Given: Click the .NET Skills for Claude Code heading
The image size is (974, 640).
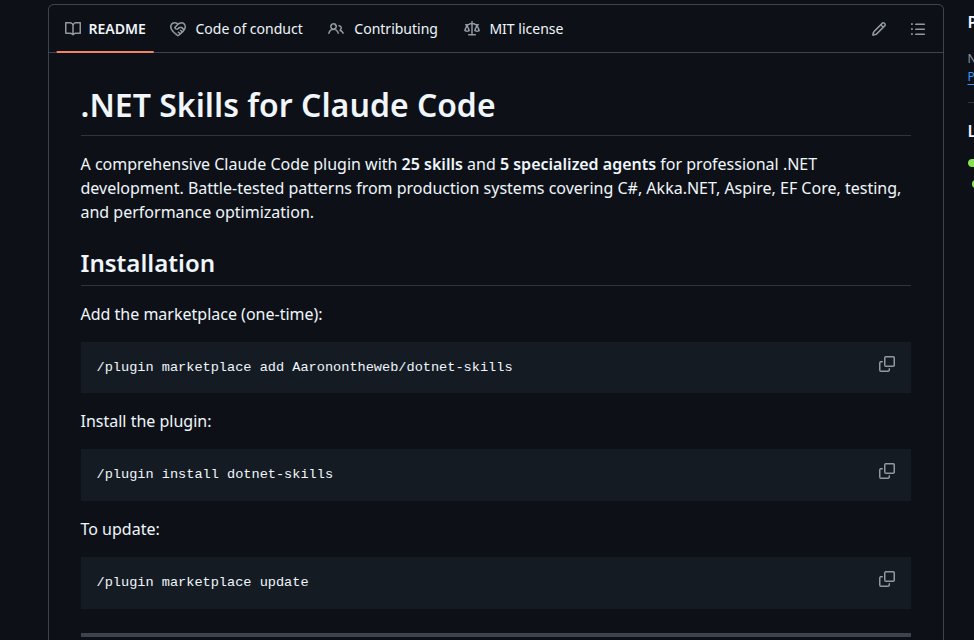Looking at the screenshot, I should (288, 106).
